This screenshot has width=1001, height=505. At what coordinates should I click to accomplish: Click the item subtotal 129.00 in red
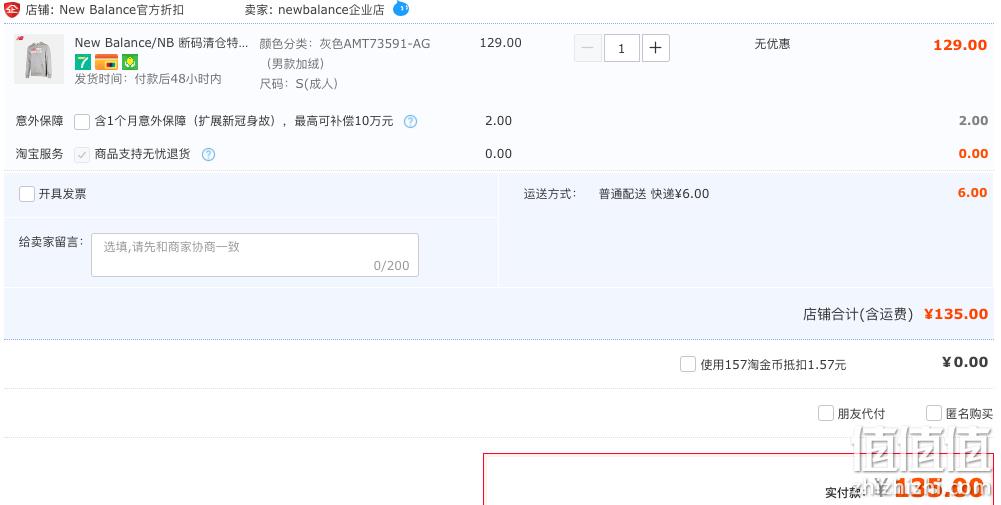960,45
